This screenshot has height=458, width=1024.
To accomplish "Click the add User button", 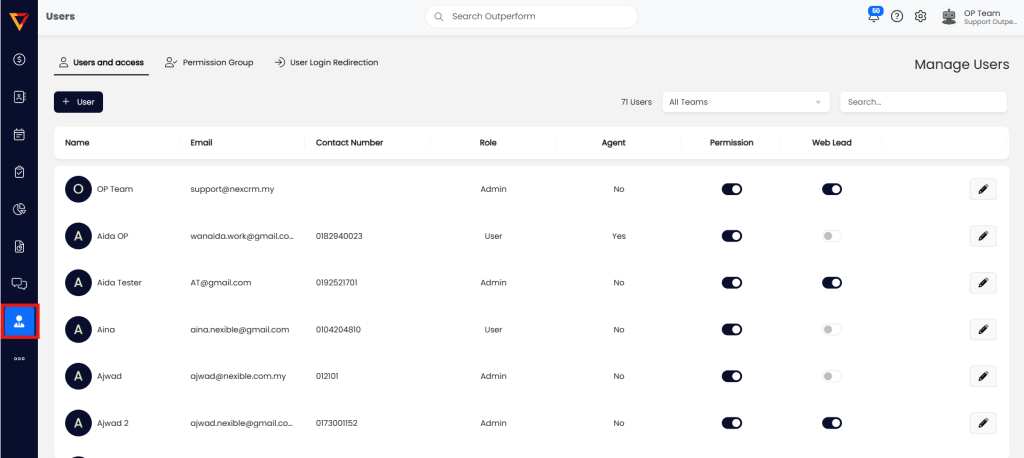I will click(x=78, y=102).
